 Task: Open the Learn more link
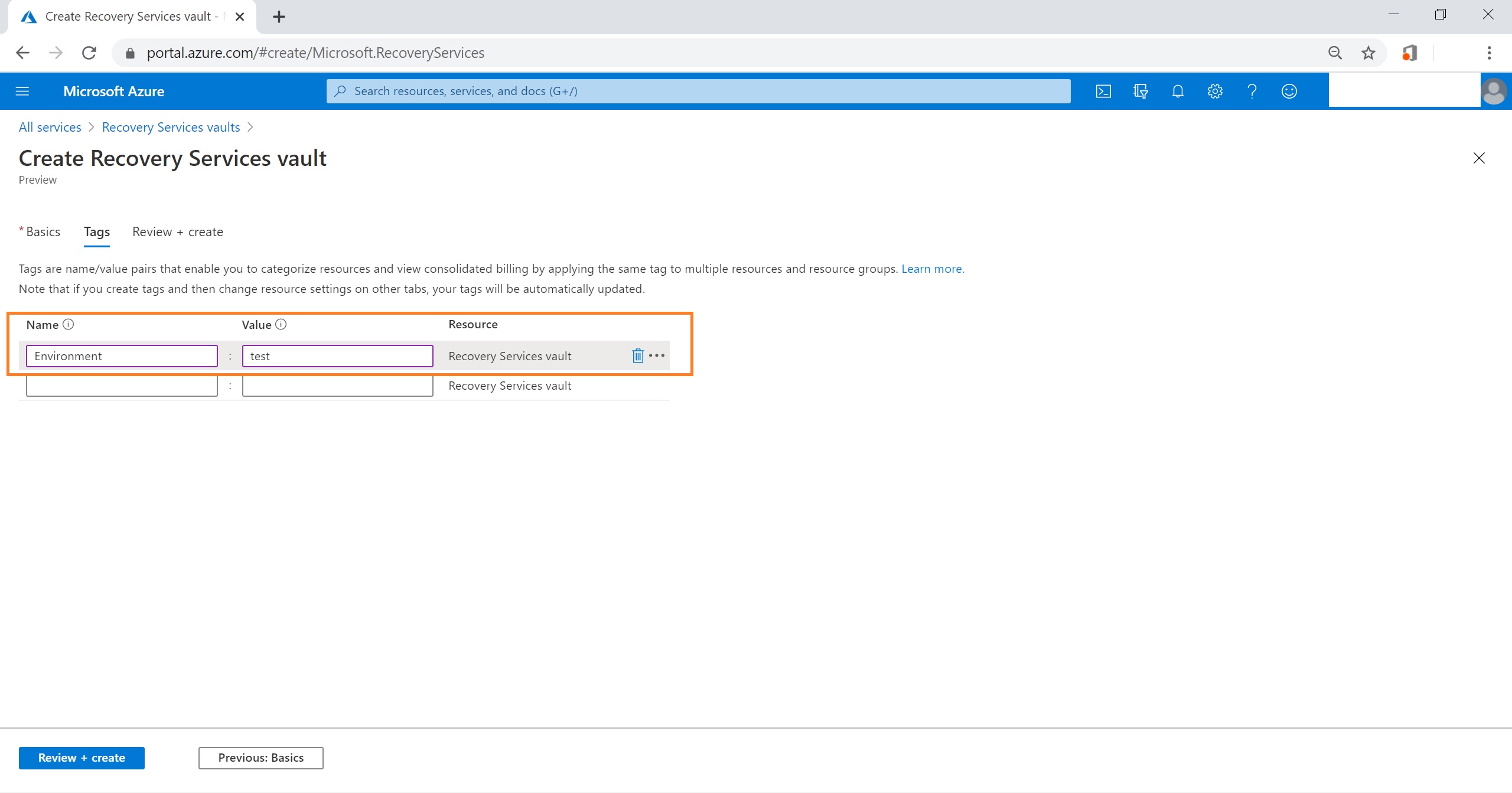[932, 269]
